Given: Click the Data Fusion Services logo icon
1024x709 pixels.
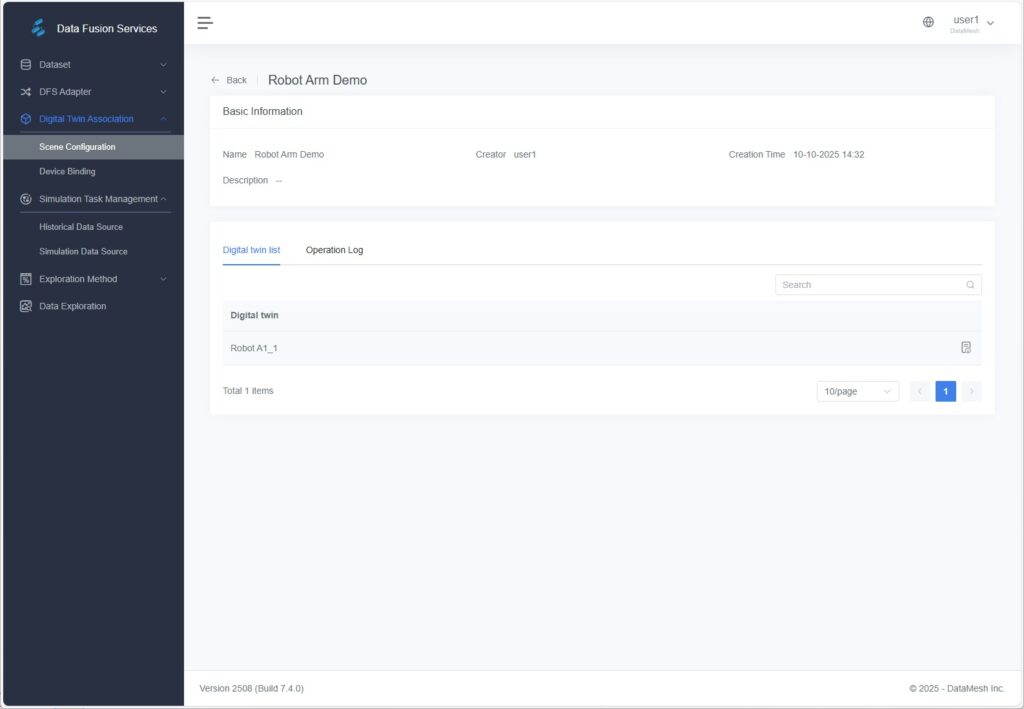Looking at the screenshot, I should [38, 27].
